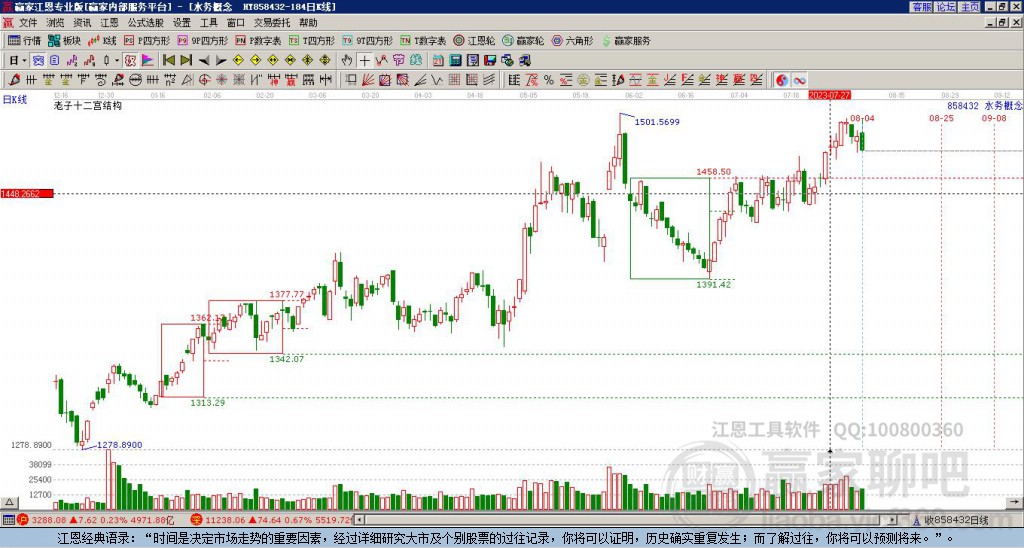Click the black right arrow icon
The width and height of the screenshot is (1024, 548).
click(x=221, y=61)
